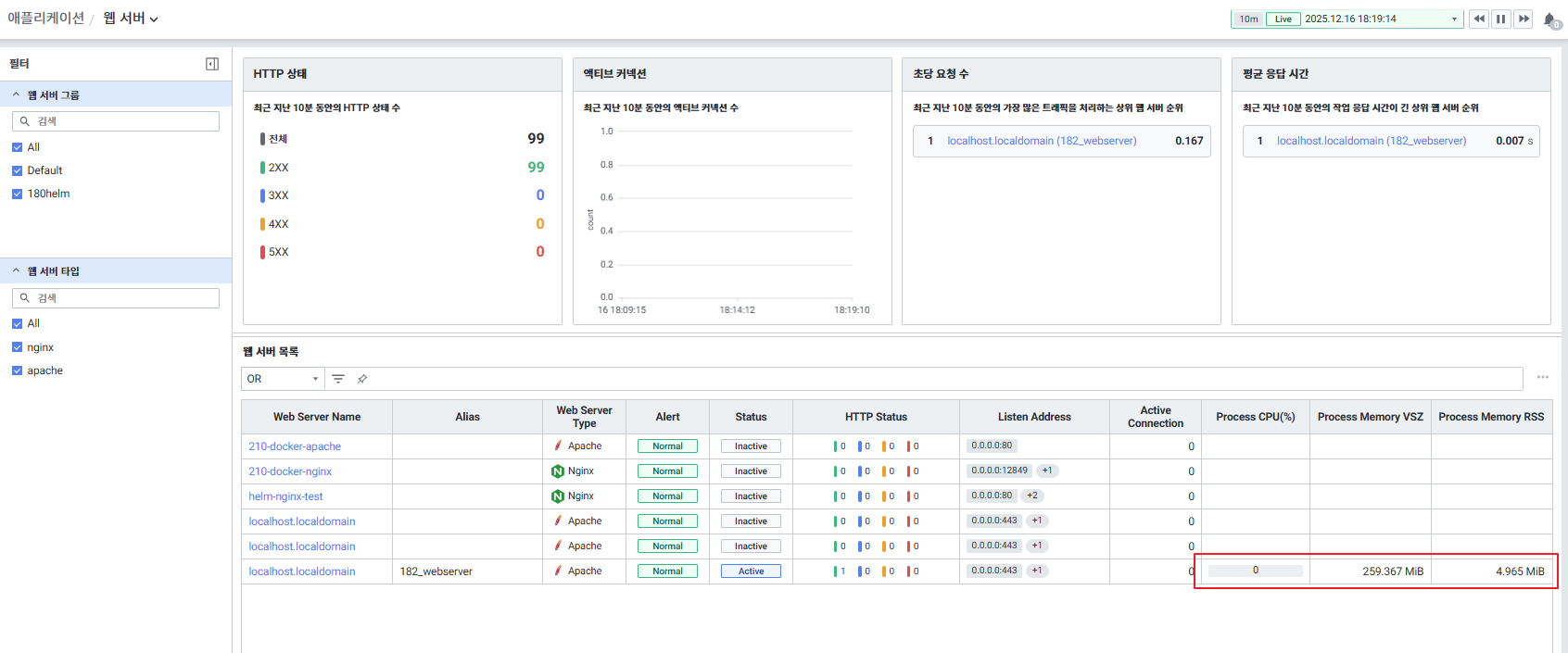Click the rewind time button
Viewport: 1568px width, 653px height.
coord(1479,19)
